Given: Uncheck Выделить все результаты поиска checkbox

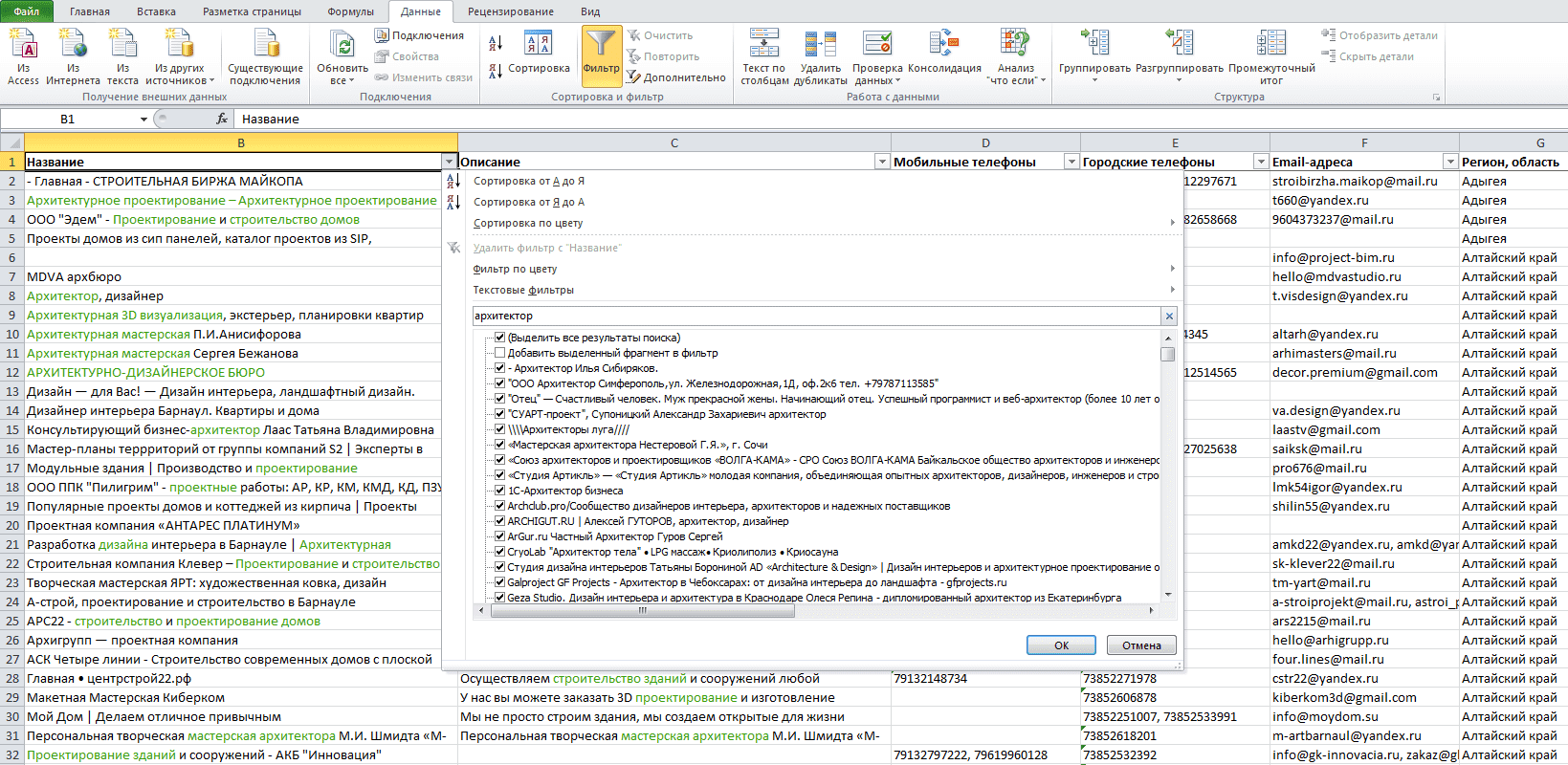Looking at the screenshot, I should [499, 338].
